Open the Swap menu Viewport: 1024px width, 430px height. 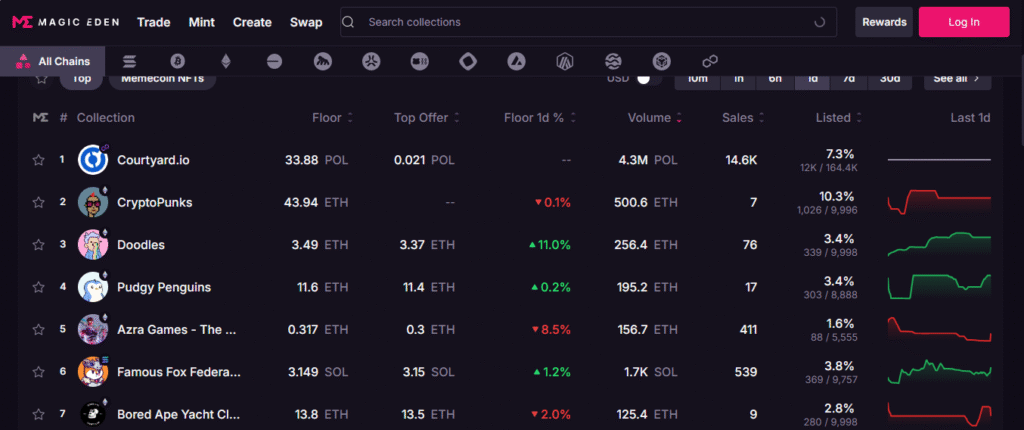(x=306, y=22)
